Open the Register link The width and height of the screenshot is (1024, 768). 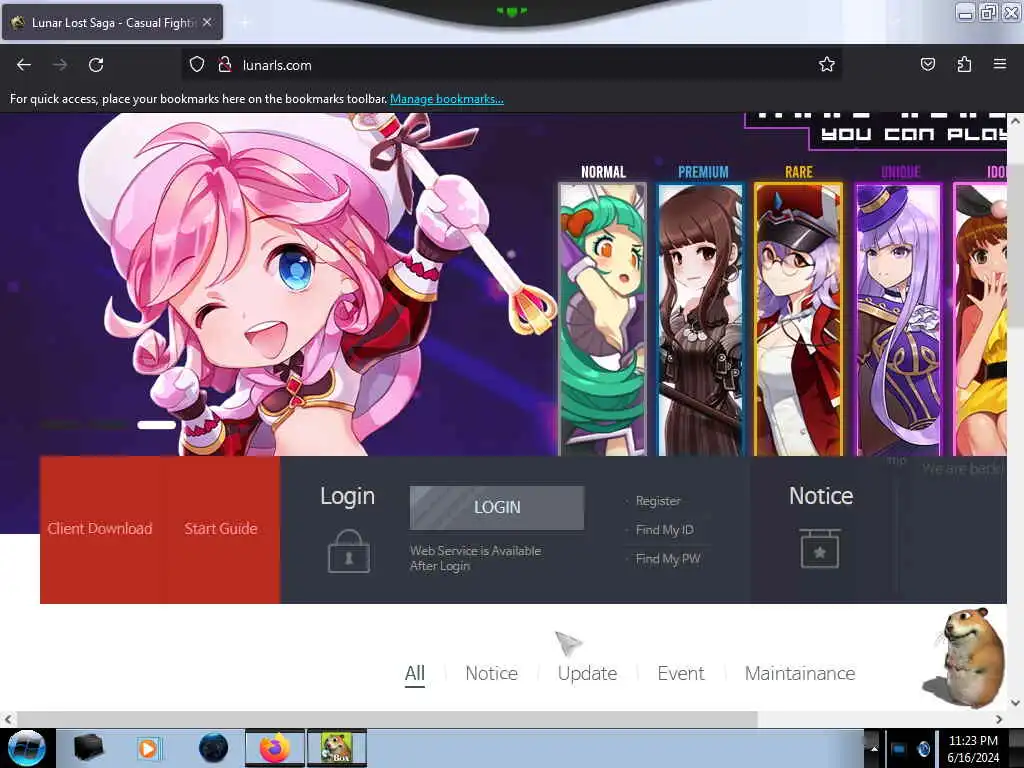pyautogui.click(x=658, y=501)
